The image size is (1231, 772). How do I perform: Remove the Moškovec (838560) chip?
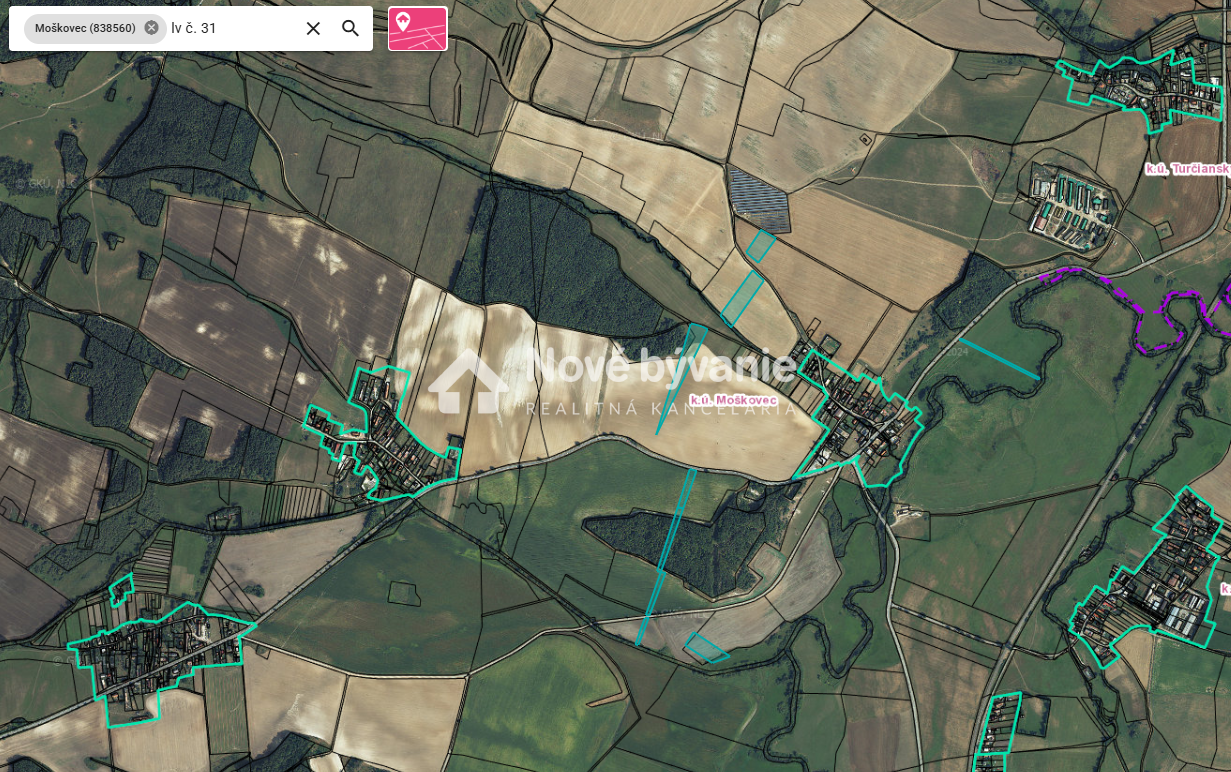tap(151, 28)
